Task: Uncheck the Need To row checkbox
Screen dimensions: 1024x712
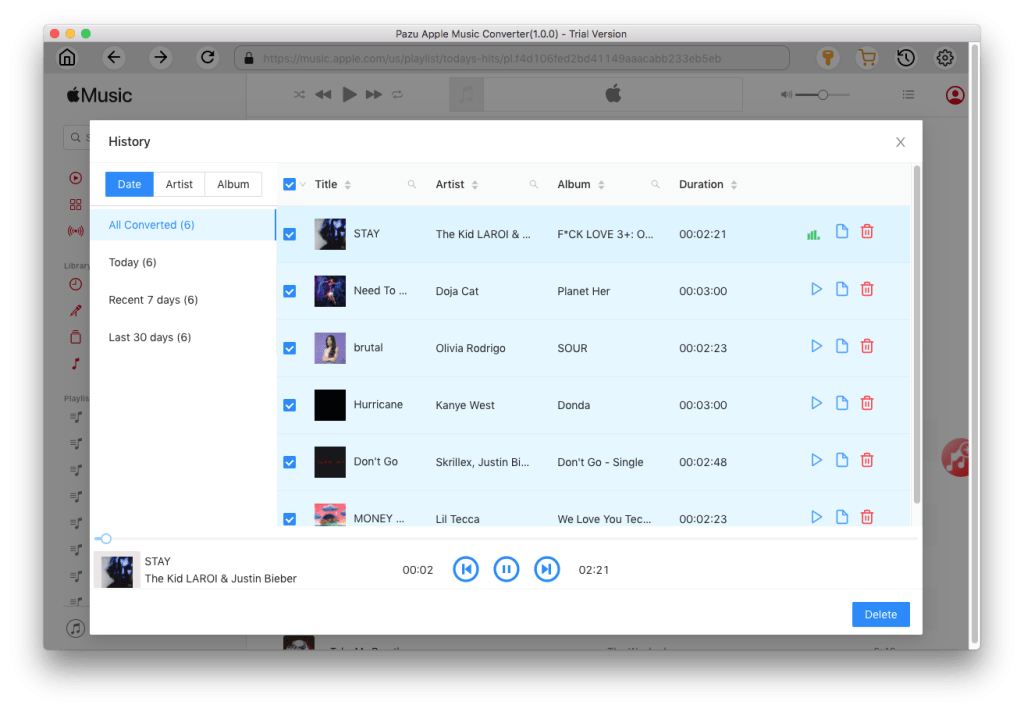Action: tap(289, 291)
